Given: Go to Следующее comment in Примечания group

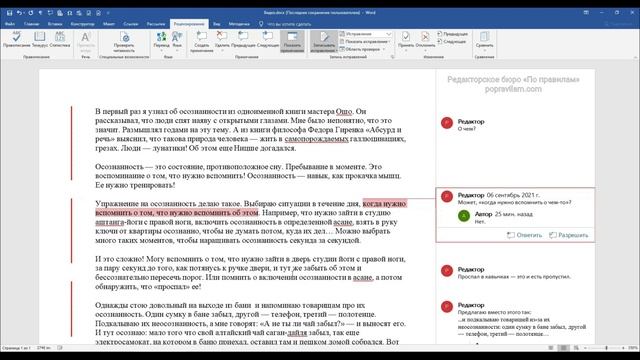Looking at the screenshot, I should coord(268,40).
